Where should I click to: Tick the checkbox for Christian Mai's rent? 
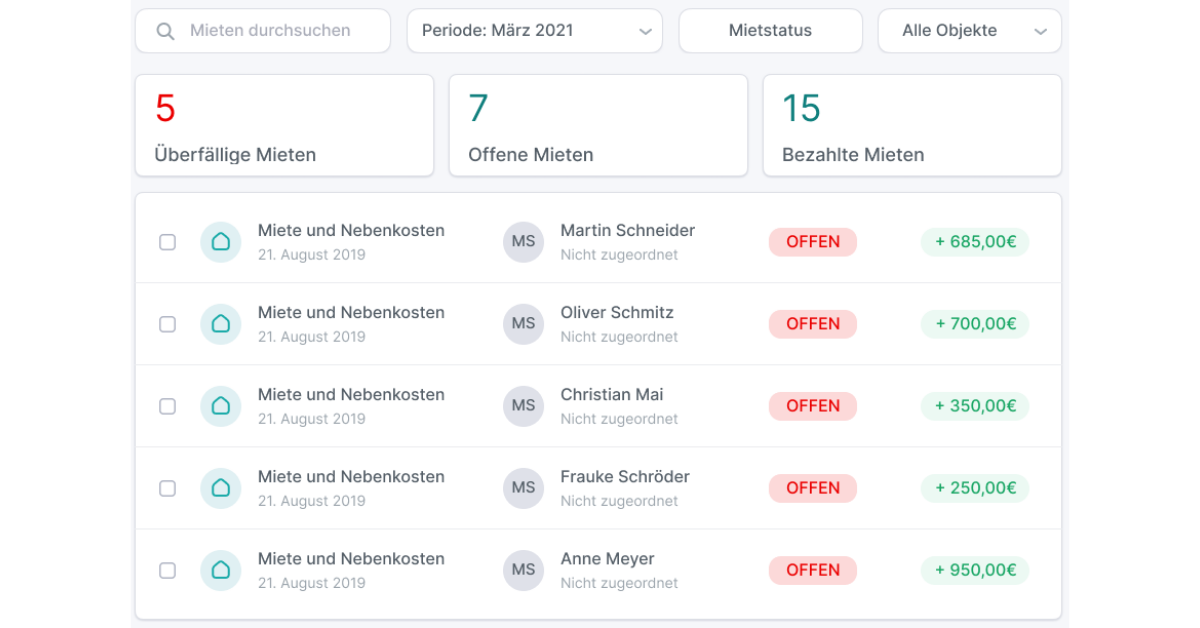click(168, 406)
